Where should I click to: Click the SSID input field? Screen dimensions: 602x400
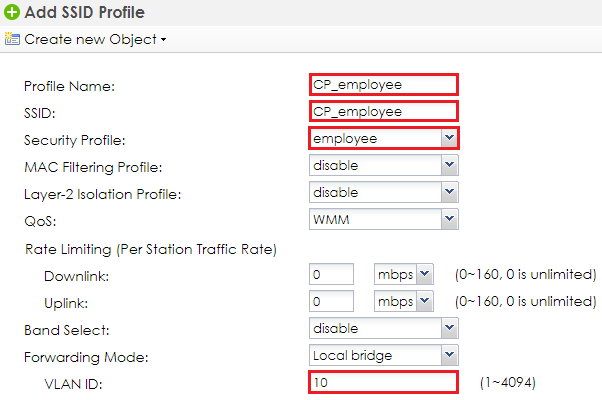click(384, 111)
